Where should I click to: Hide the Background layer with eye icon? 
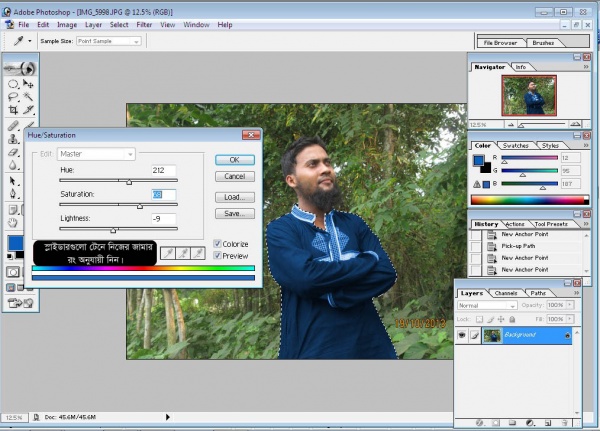point(462,335)
